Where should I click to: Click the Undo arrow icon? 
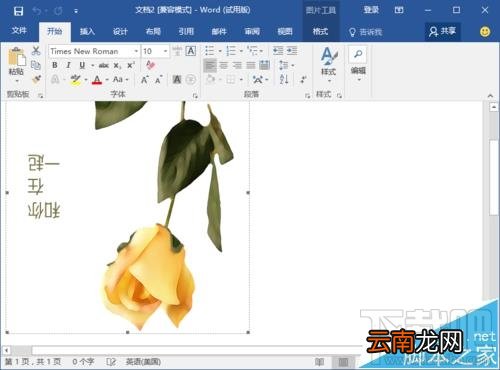(x=37, y=11)
